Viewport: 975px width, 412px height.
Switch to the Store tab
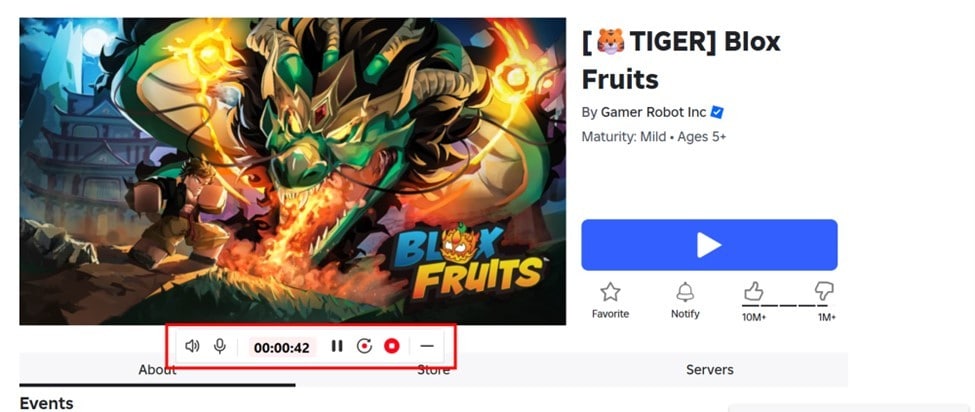(x=433, y=370)
